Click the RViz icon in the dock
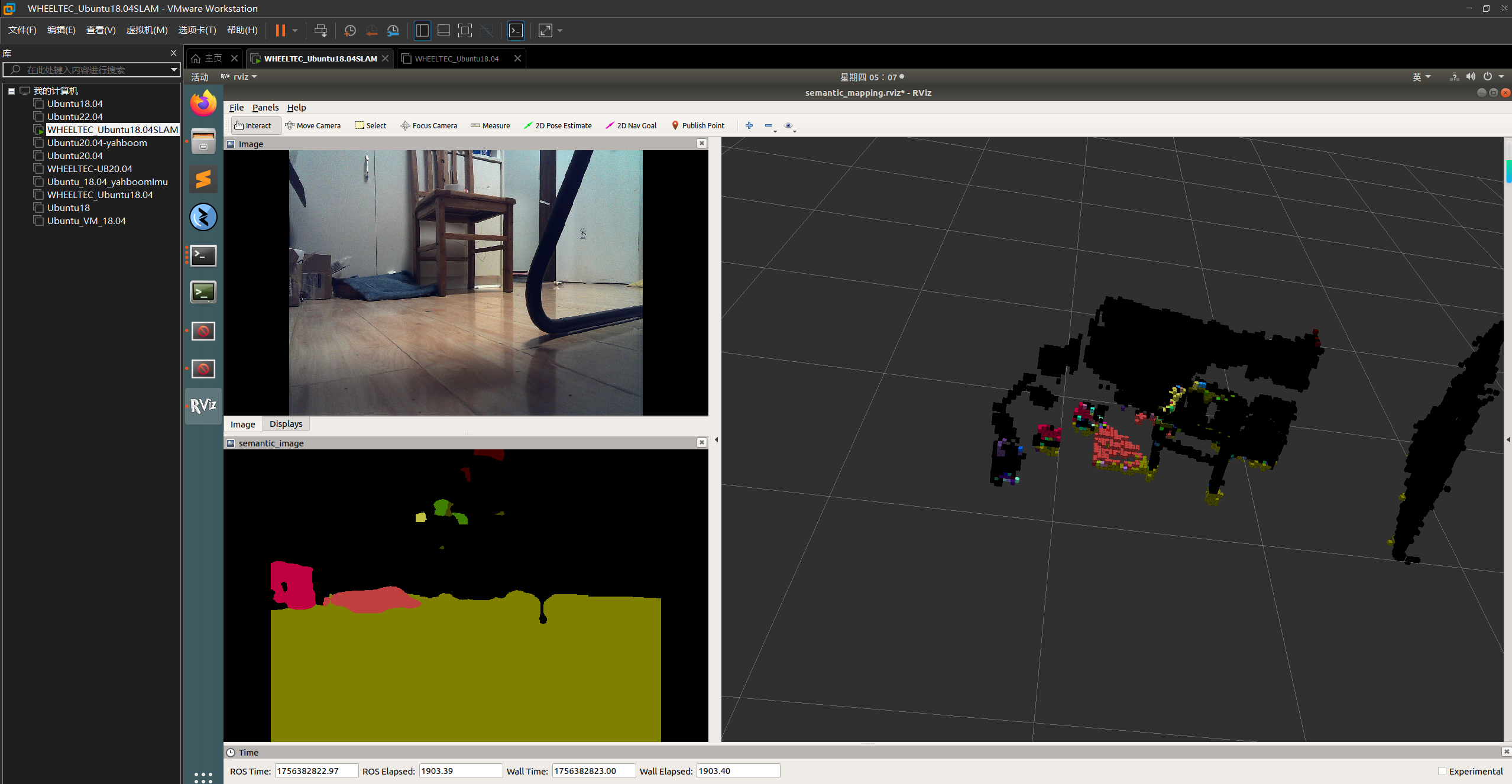Screen dimensions: 1512x784 (203, 406)
